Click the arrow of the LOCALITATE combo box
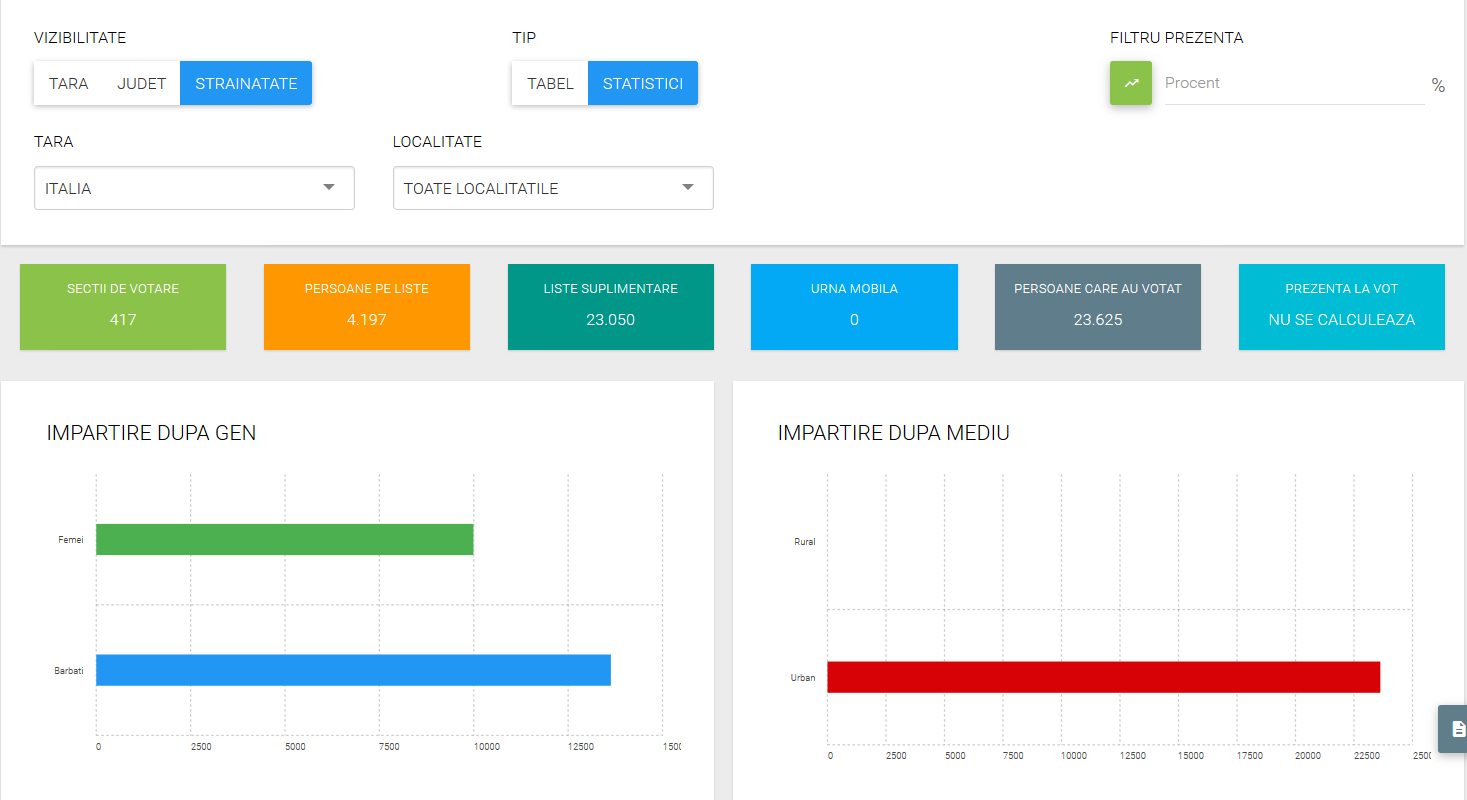1467x800 pixels. point(688,188)
